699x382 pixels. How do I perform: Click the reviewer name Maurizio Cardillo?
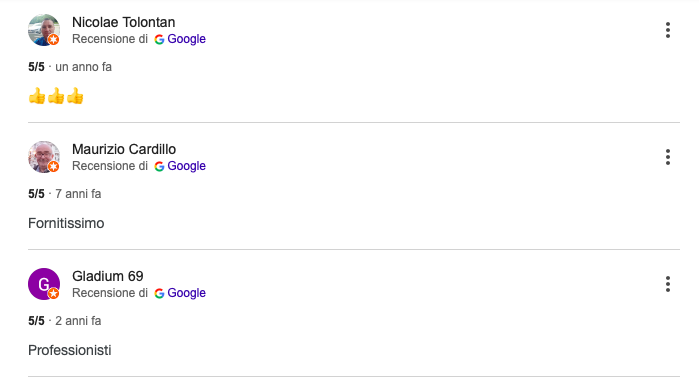pos(124,149)
